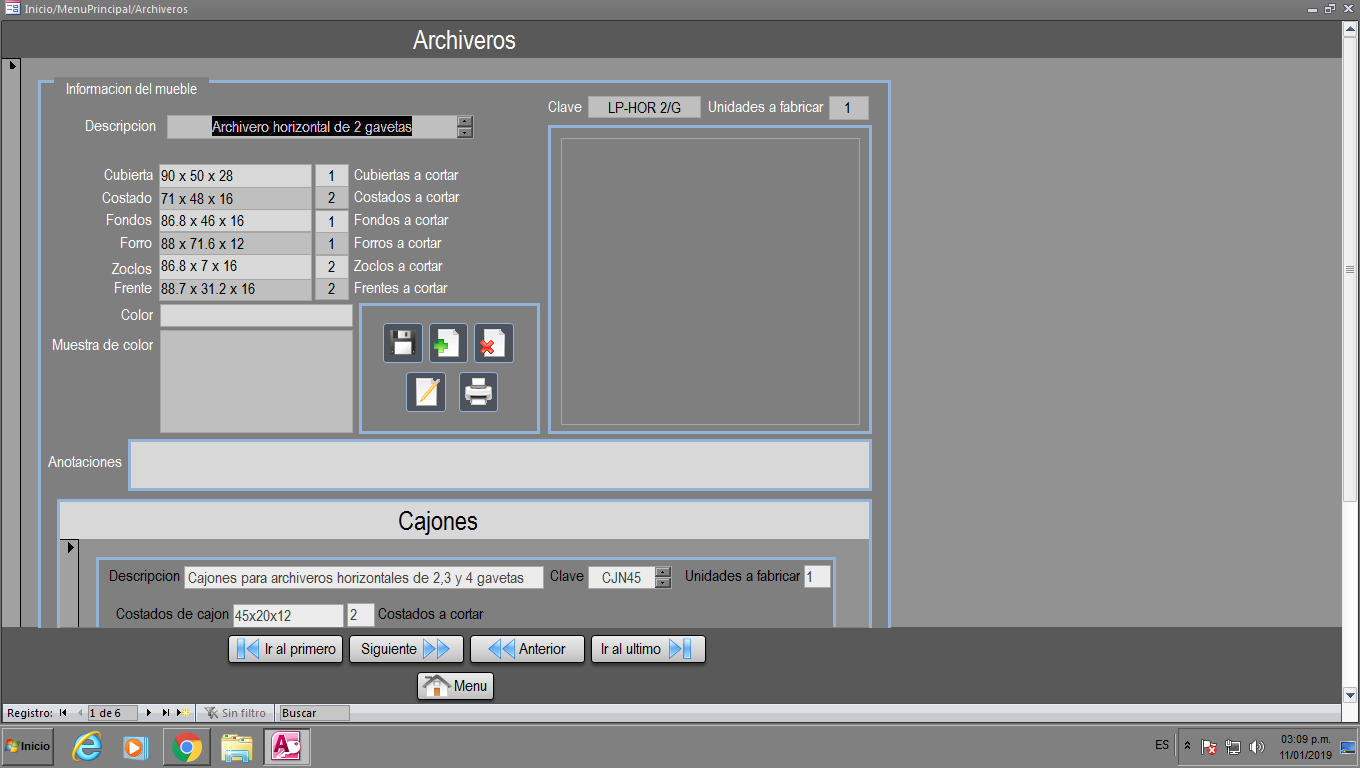Image resolution: width=1360 pixels, height=768 pixels.
Task: Click the Sin filtro filter indicator
Action: pos(236,713)
